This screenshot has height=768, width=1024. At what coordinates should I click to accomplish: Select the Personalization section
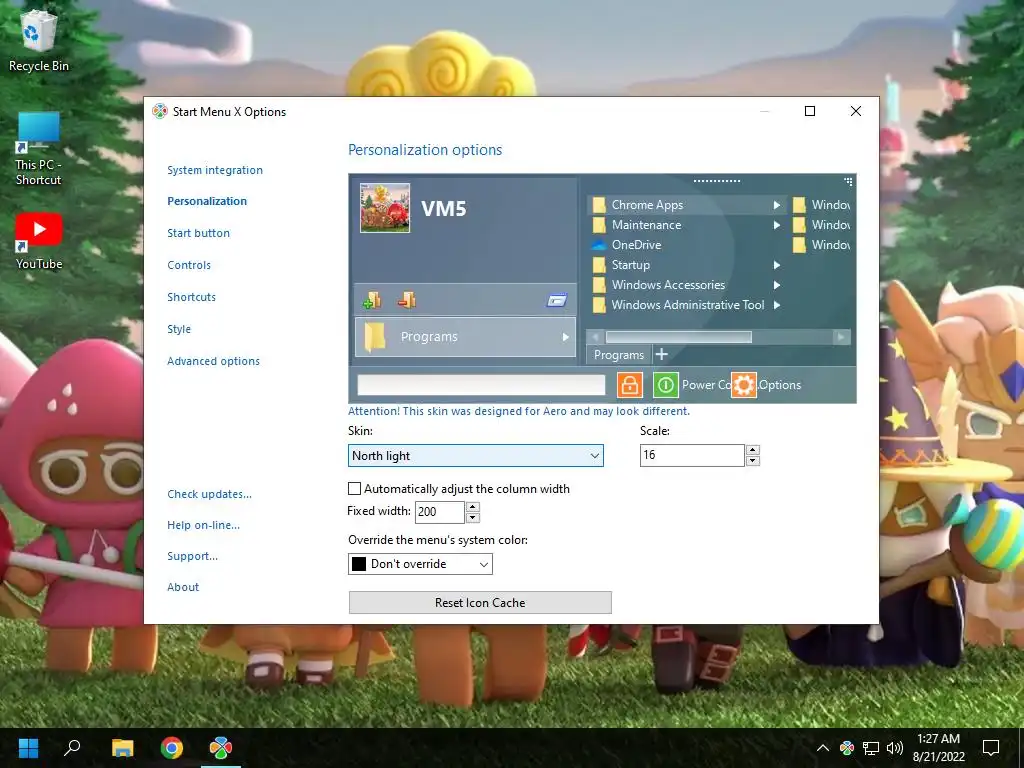(207, 201)
